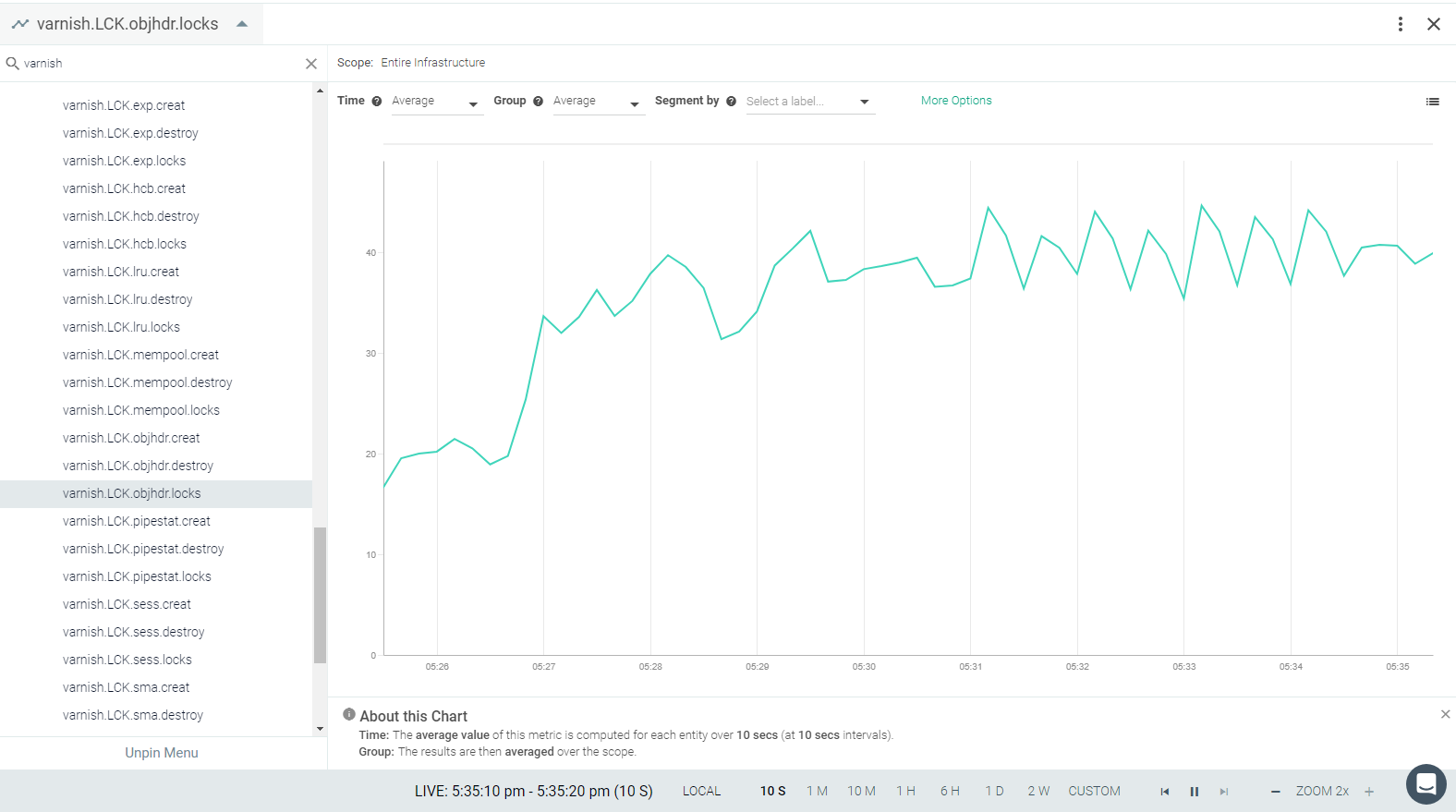Click the search magnifier icon
Viewport: 1456px width, 812px height.
click(13, 64)
